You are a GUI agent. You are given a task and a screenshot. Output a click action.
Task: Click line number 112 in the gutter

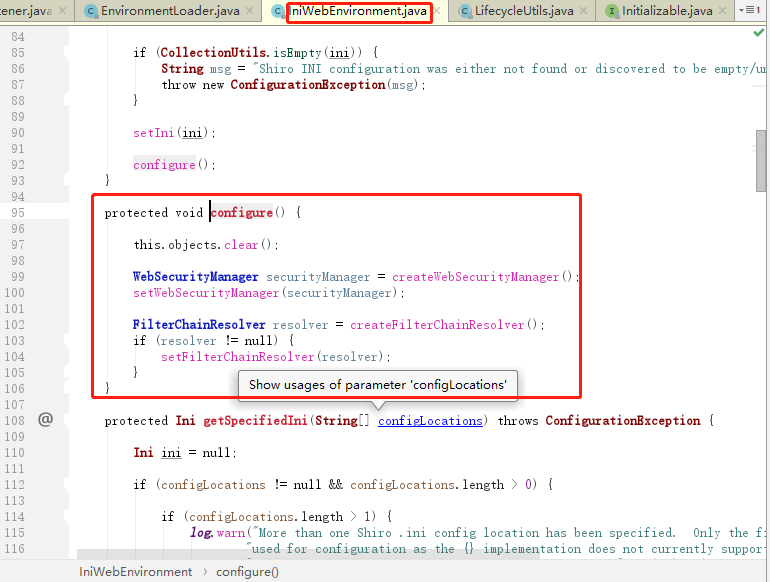point(15,484)
